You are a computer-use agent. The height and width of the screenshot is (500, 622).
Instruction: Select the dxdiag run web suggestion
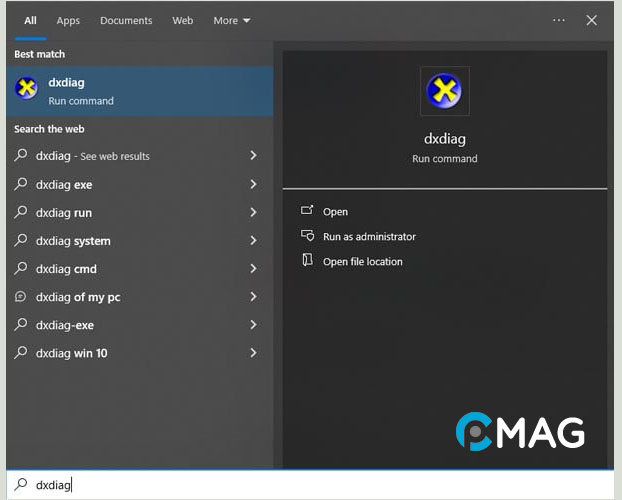point(64,213)
